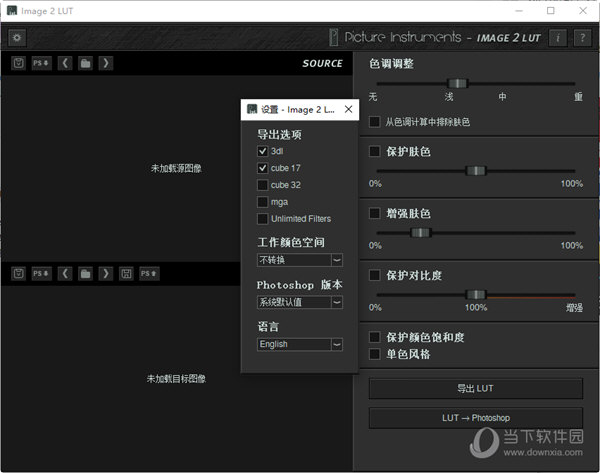Click the 浅 label on tone slider
Image resolution: width=600 pixels, height=473 pixels.
click(449, 96)
